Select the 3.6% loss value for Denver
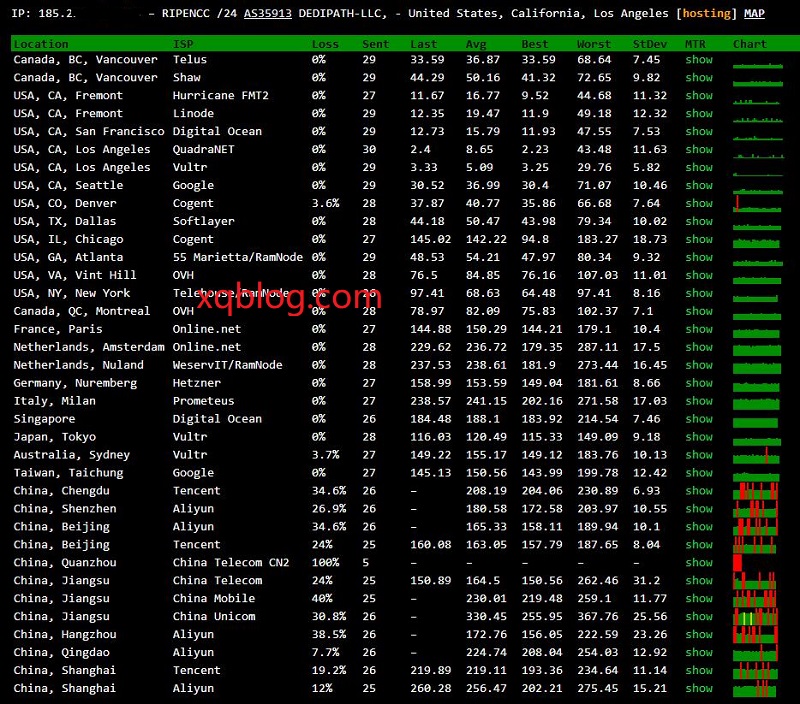Viewport: 800px width, 704px height. click(326, 203)
